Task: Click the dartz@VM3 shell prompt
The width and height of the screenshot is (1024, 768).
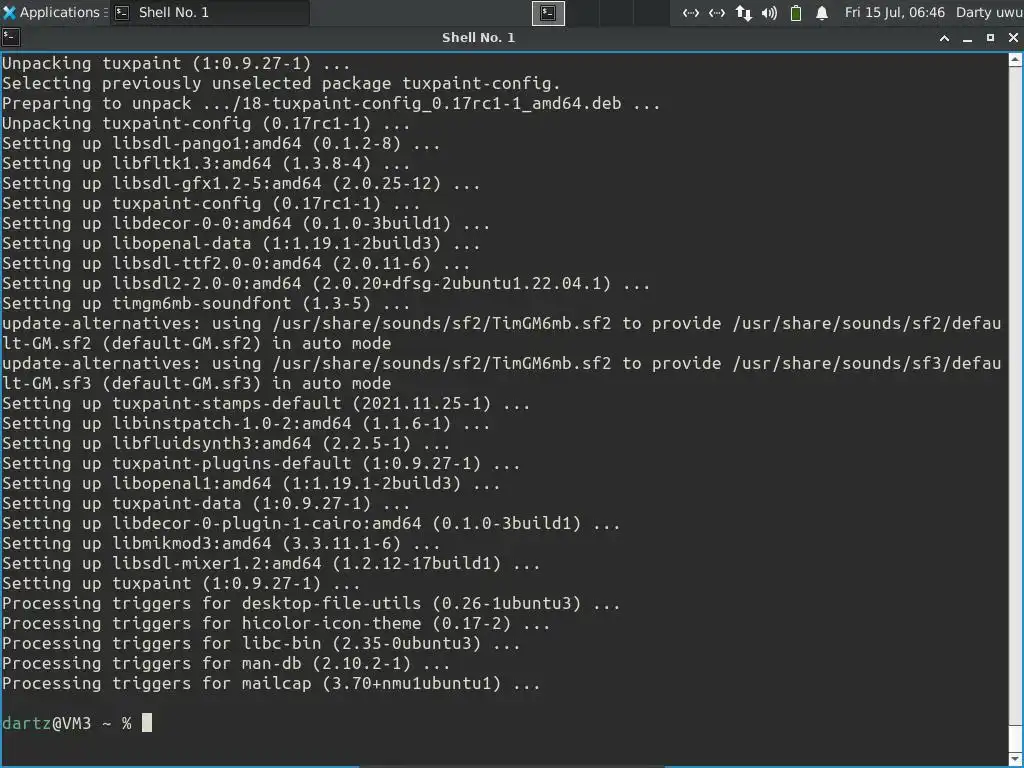Action: 67,724
